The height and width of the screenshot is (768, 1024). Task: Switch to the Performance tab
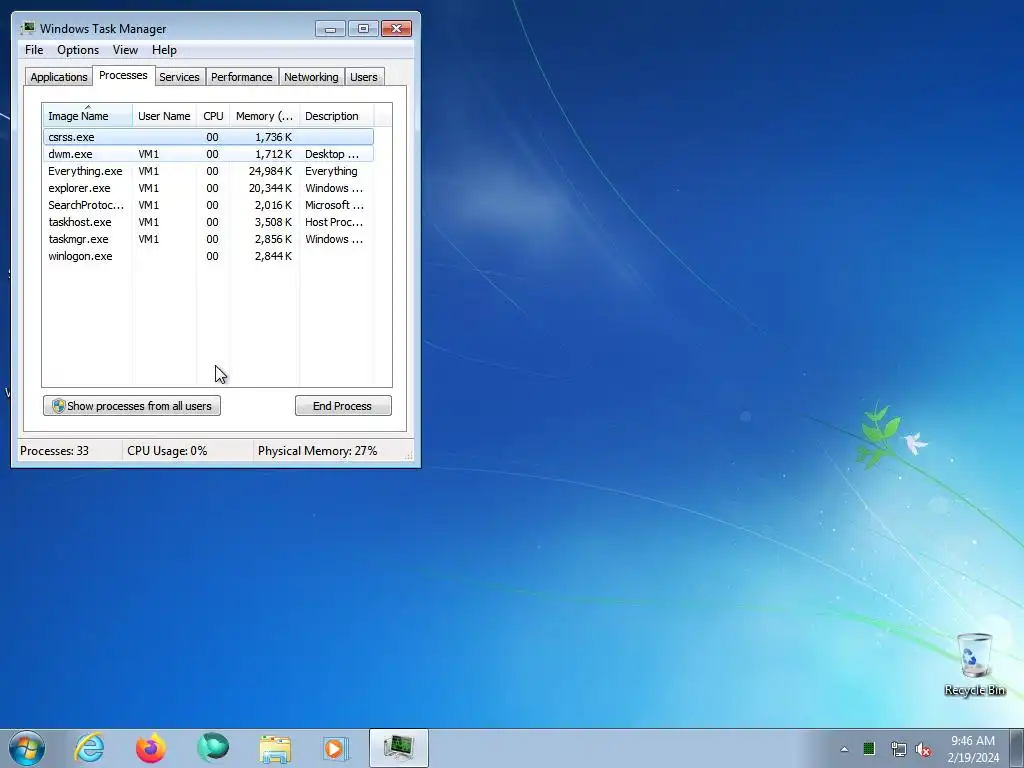[242, 77]
